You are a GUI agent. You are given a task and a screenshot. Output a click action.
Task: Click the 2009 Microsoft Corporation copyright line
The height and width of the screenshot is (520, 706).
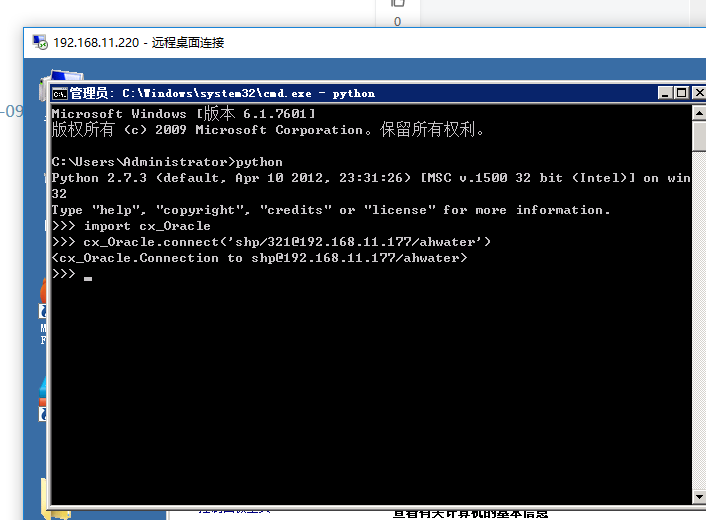coord(268,130)
